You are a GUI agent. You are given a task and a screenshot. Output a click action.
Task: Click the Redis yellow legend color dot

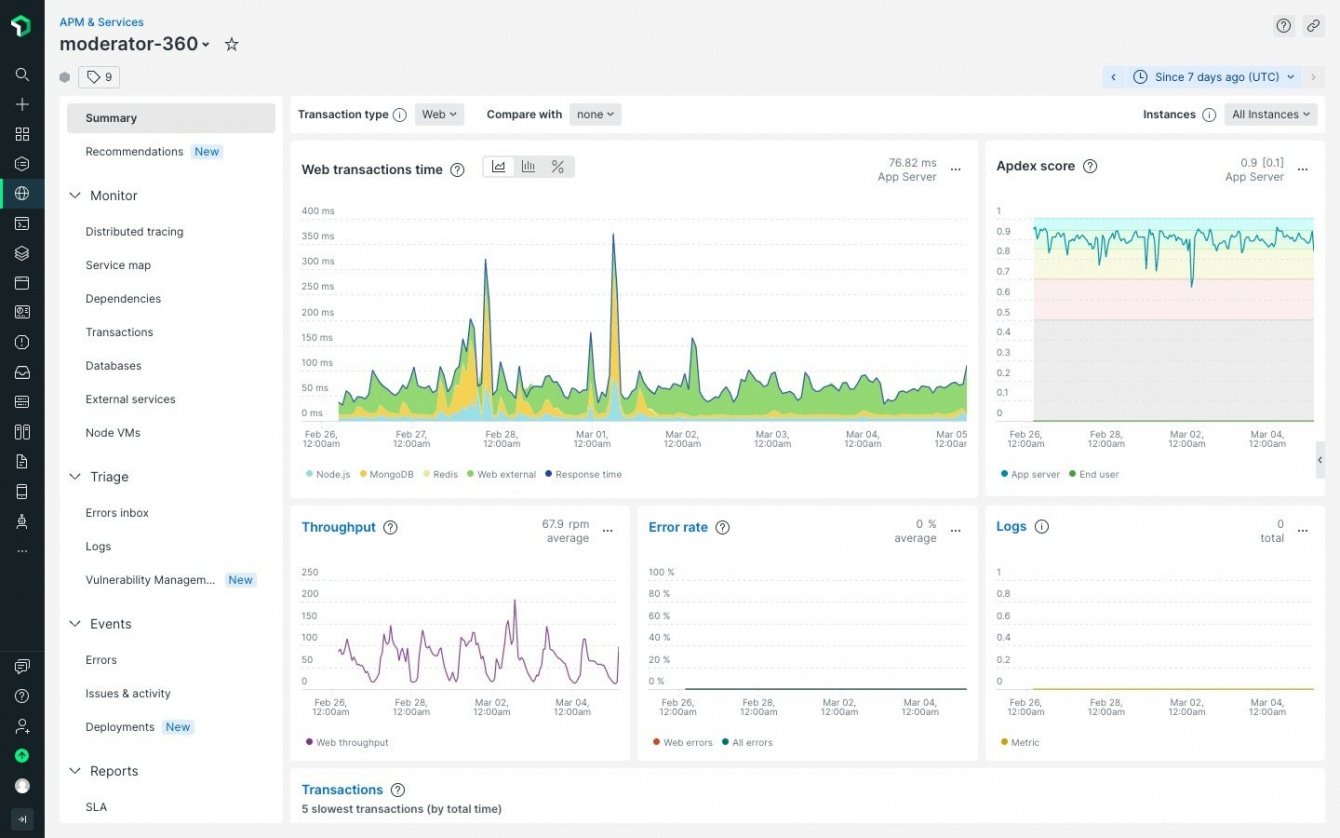pyautogui.click(x=427, y=474)
